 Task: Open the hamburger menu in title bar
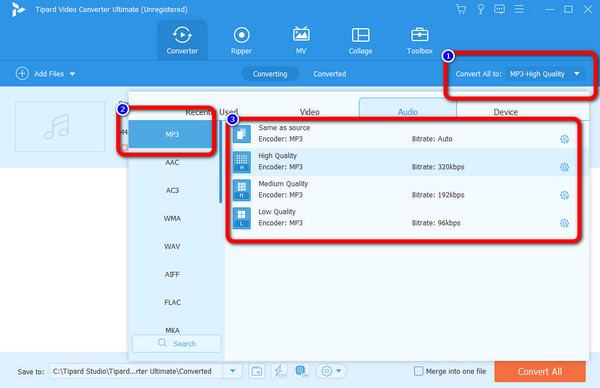tap(519, 9)
